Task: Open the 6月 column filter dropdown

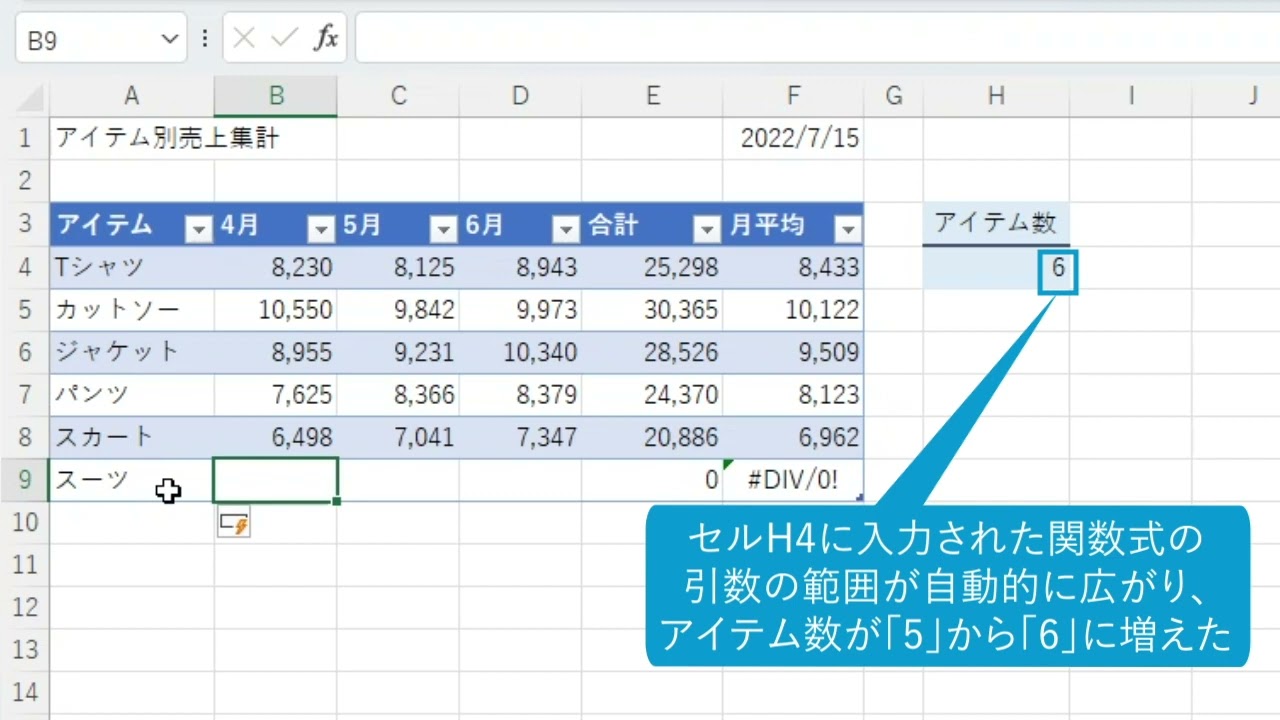Action: (x=566, y=230)
